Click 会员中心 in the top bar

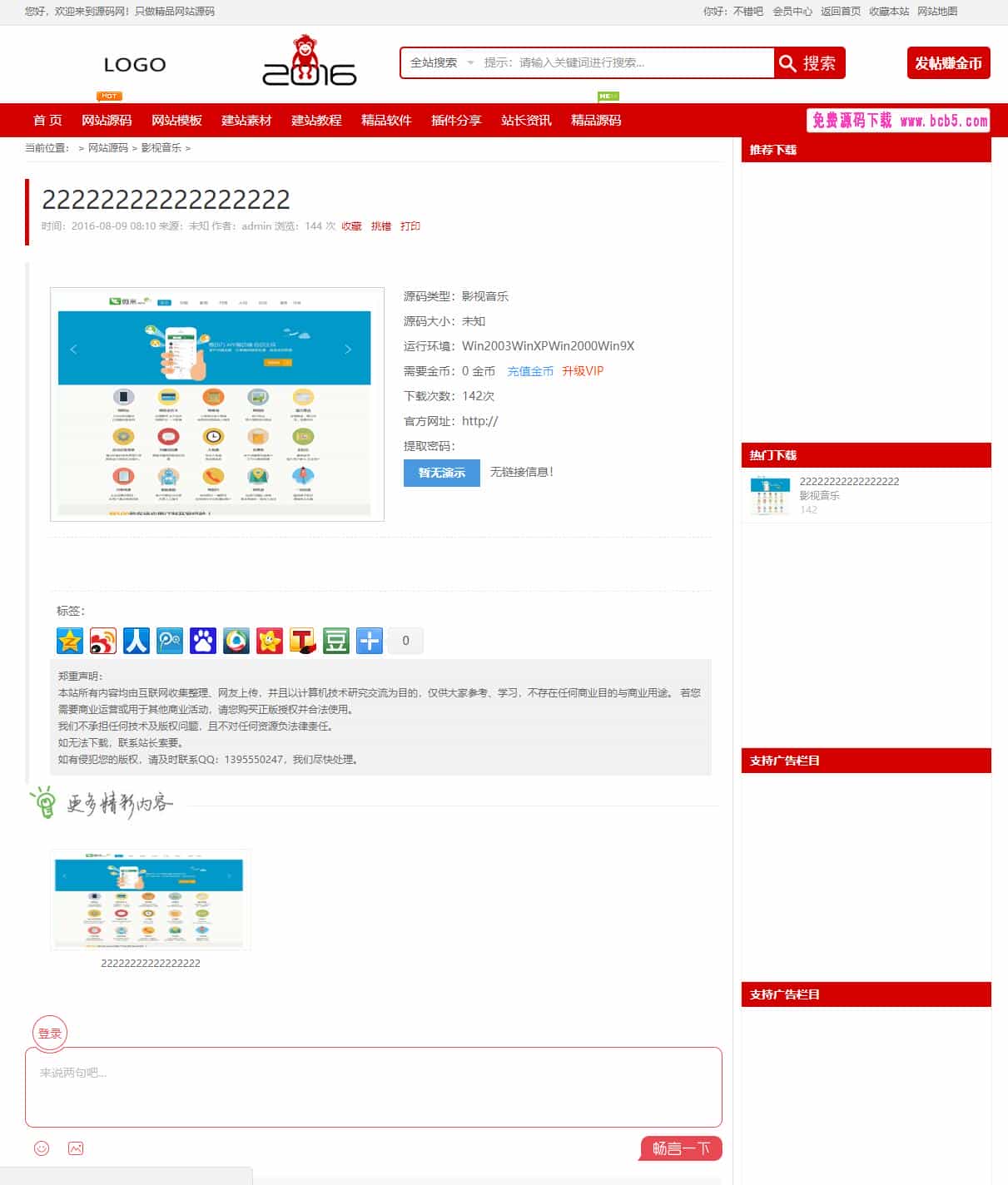[x=792, y=12]
